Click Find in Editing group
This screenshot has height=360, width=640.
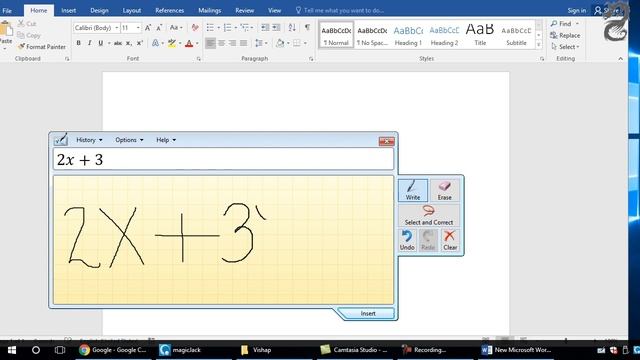[565, 24]
